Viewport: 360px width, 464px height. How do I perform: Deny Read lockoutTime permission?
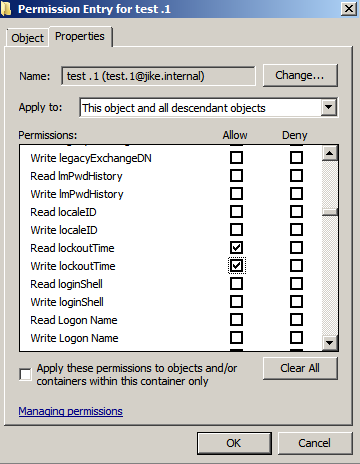coord(296,248)
